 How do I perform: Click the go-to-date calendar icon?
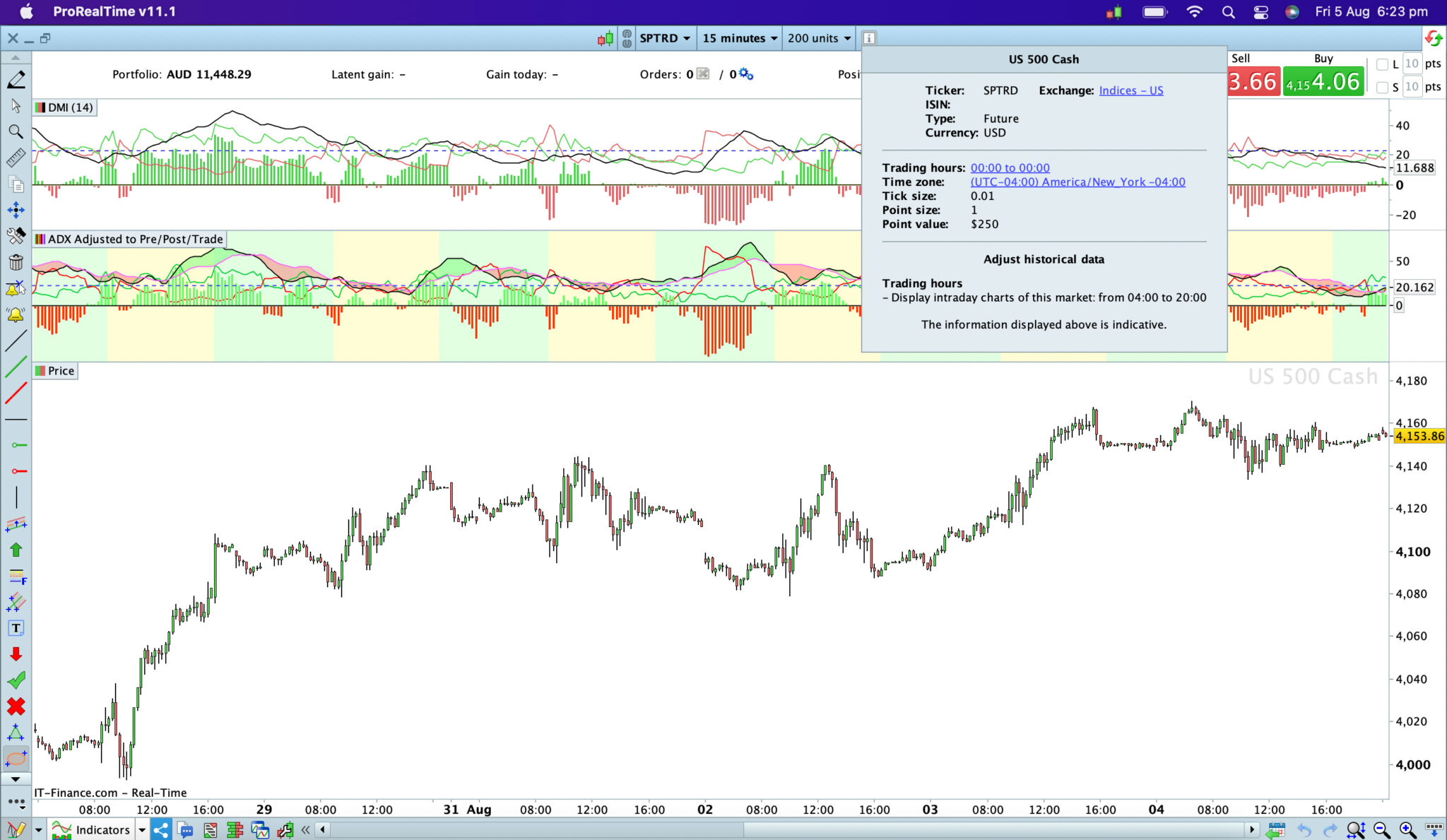click(1275, 830)
